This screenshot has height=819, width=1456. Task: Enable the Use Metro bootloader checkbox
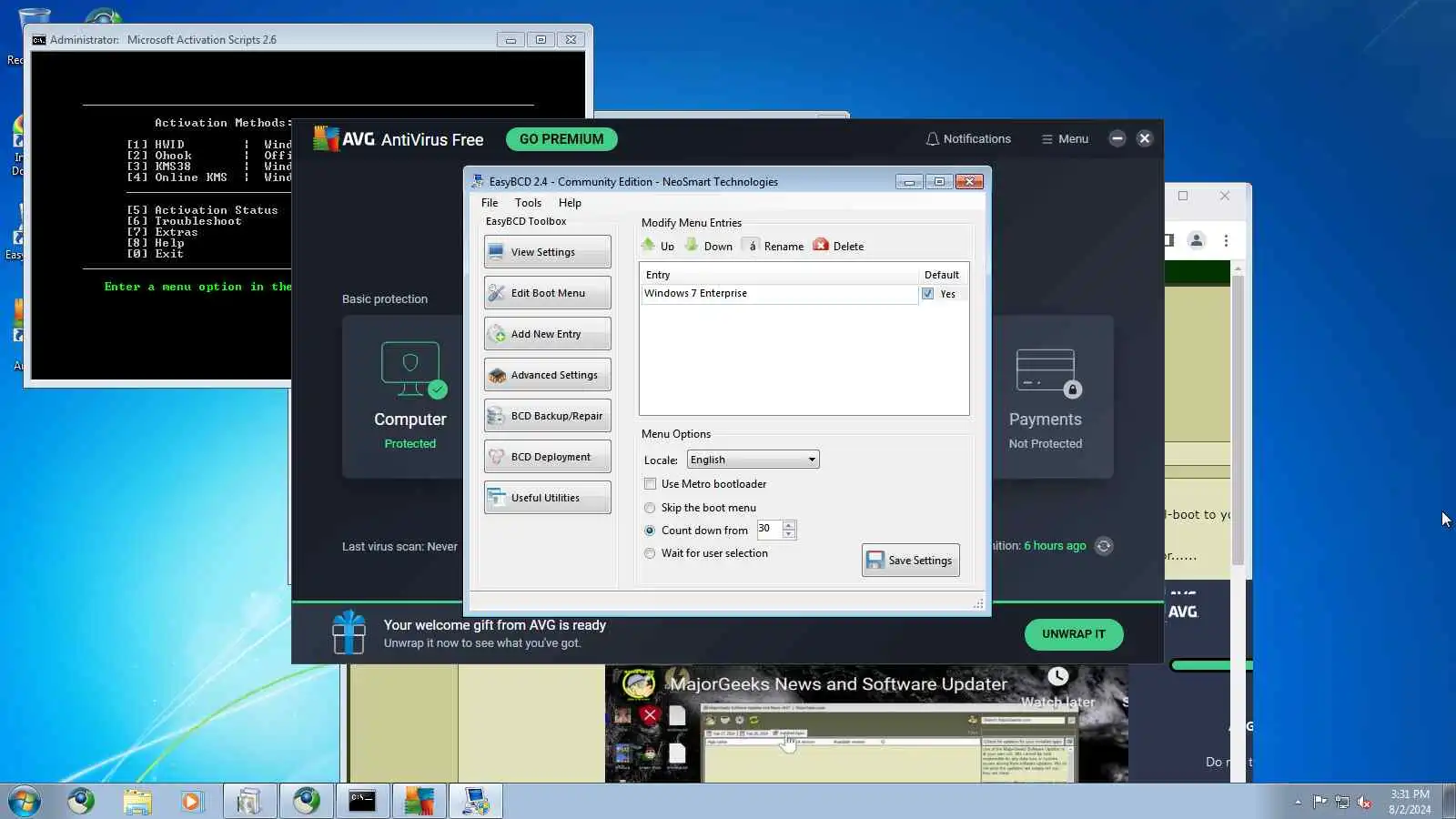coord(650,484)
